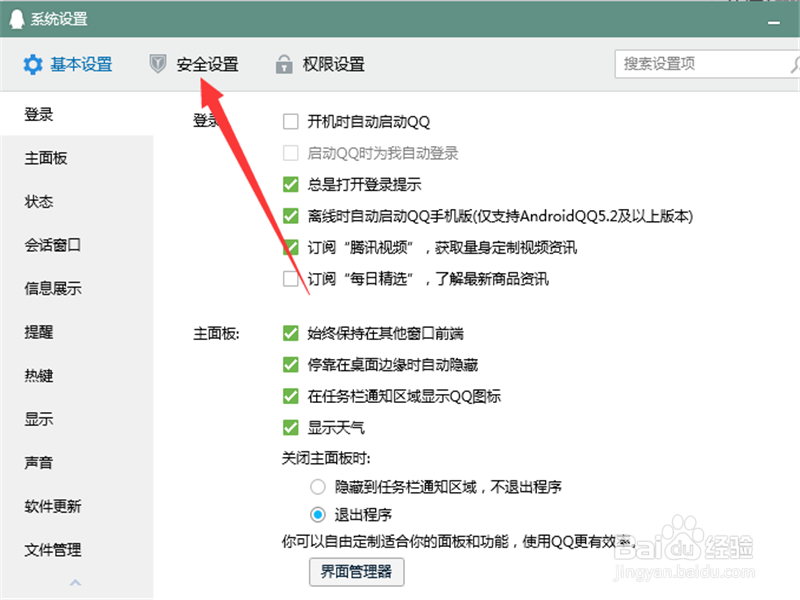Open 文件管理 settings section
Screen dimensions: 800x600
pyautogui.click(x=50, y=550)
